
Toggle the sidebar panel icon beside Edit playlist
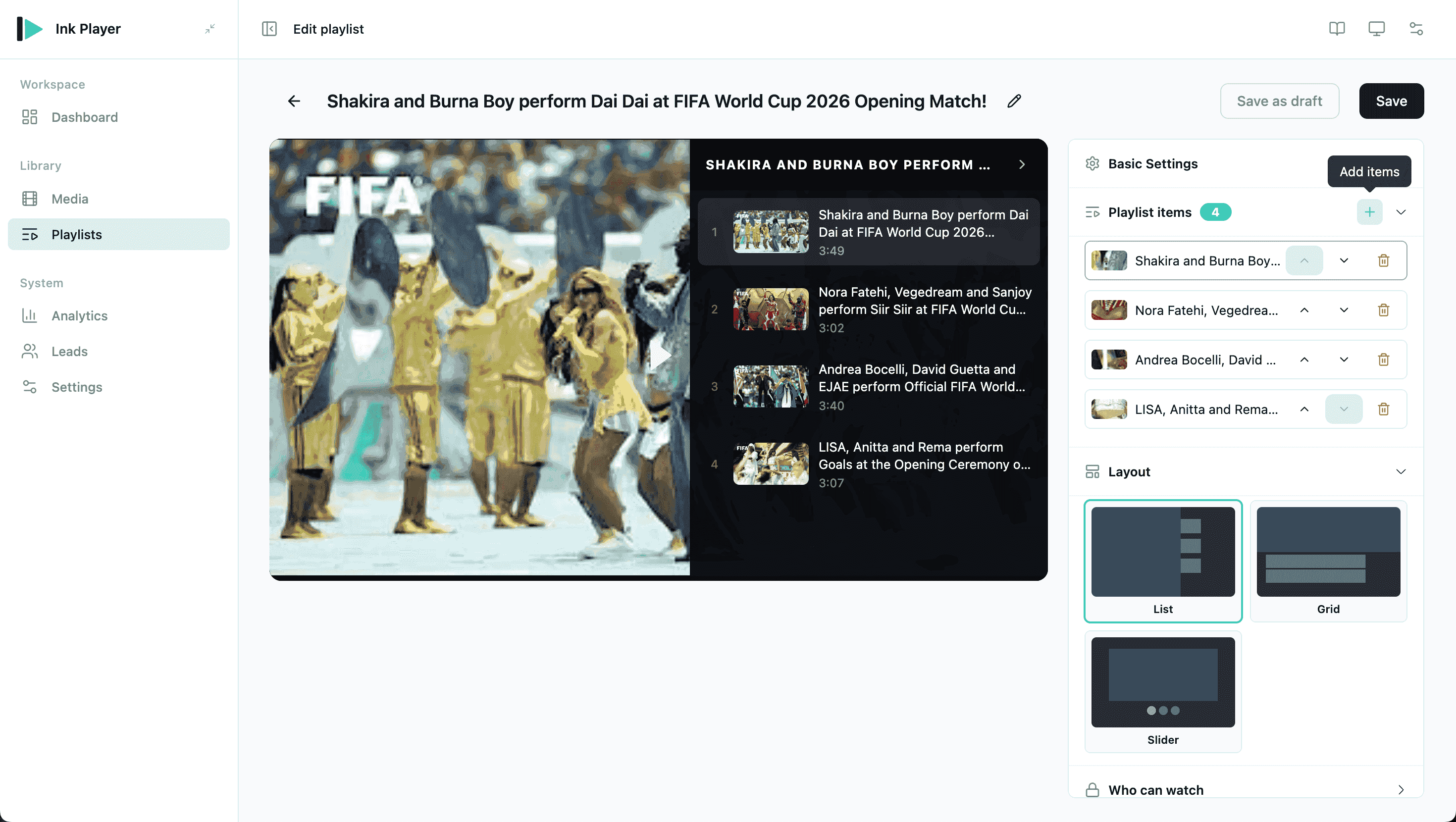click(269, 29)
